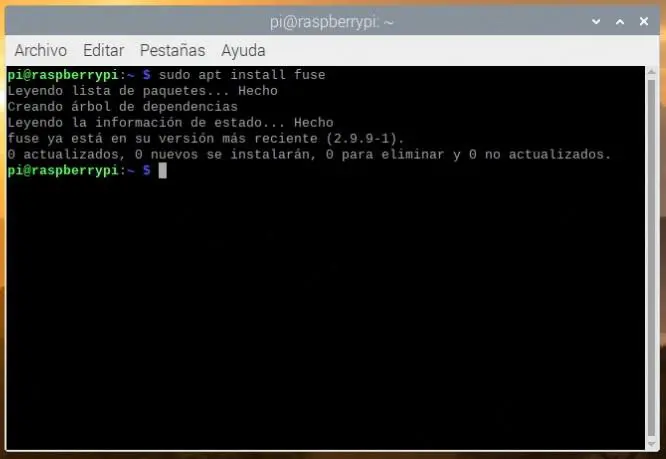Close the terminal window with the X icon
The height and width of the screenshot is (459, 666).
point(644,21)
